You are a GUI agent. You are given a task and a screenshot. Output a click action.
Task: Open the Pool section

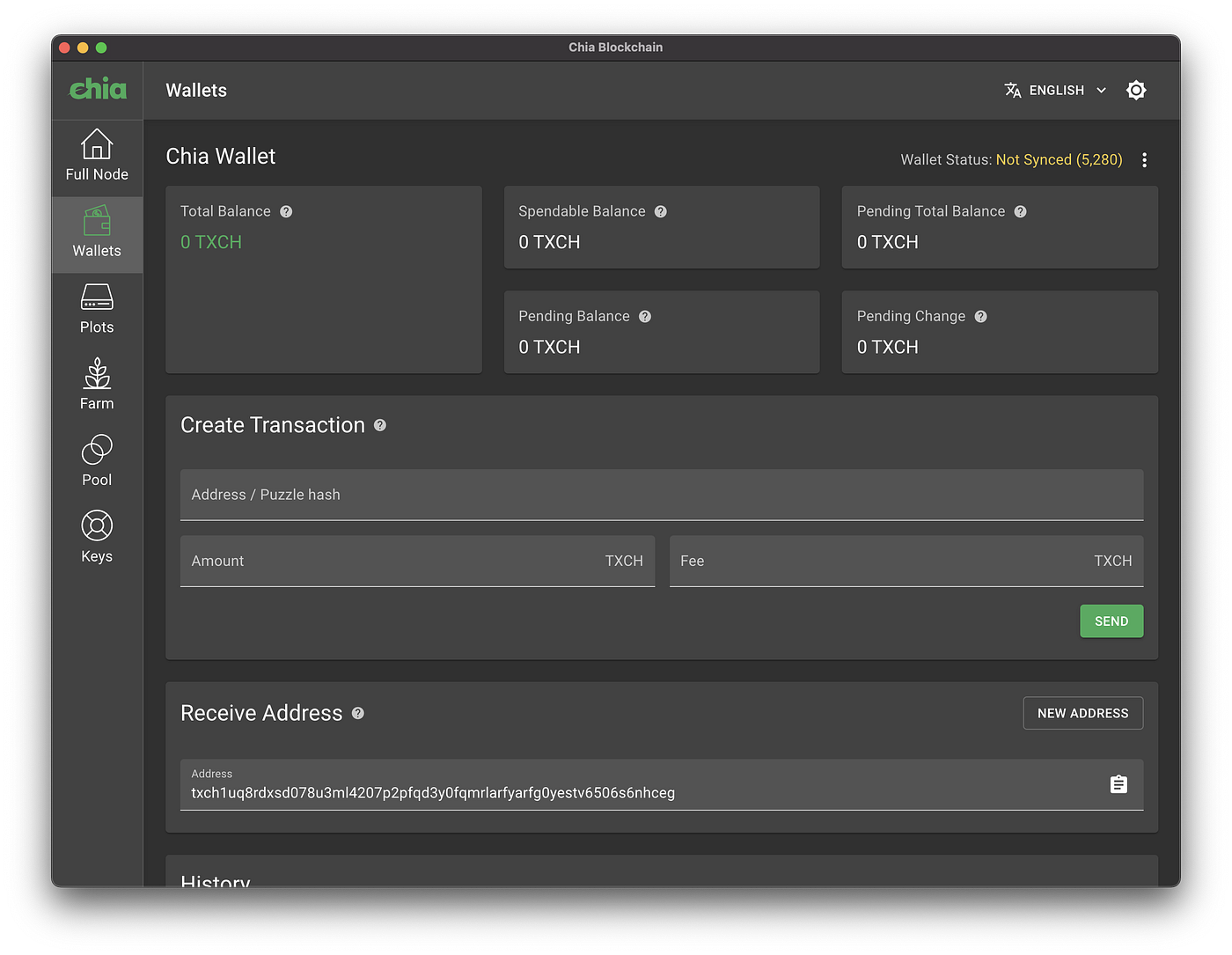click(x=97, y=462)
